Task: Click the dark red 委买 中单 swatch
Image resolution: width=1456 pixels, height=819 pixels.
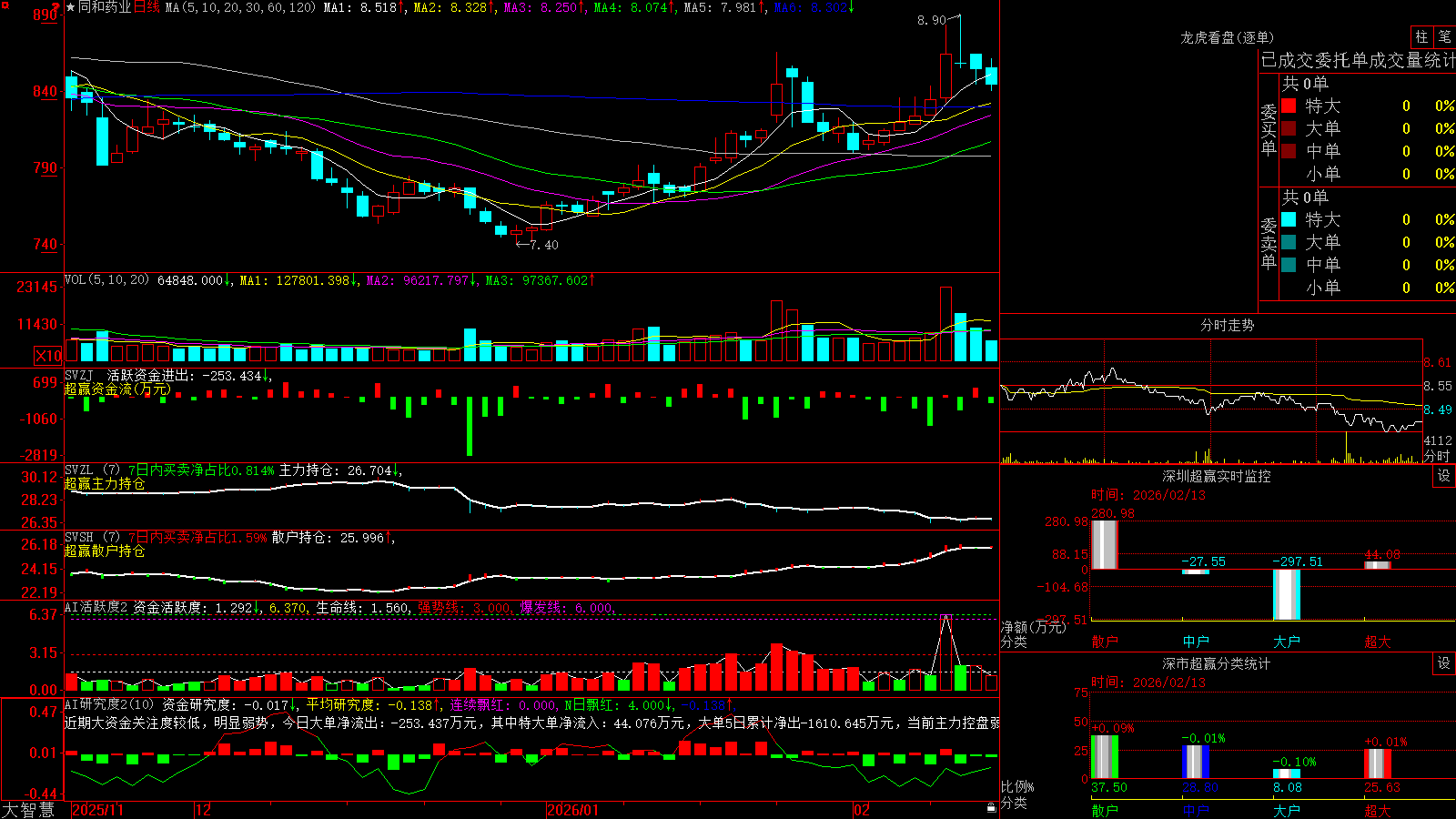Action: [1289, 151]
